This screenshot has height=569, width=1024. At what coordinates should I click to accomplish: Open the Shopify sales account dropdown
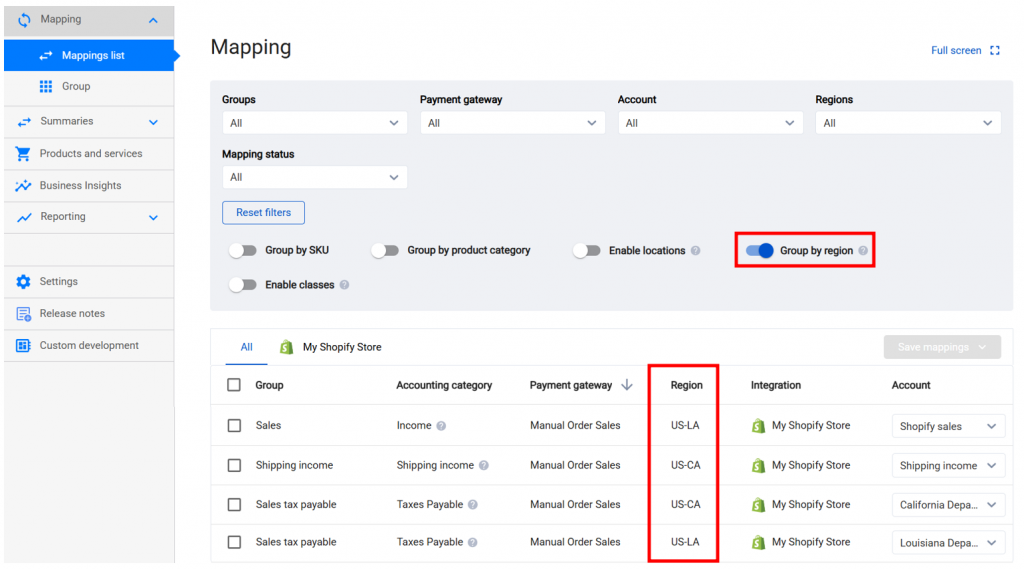coord(947,426)
